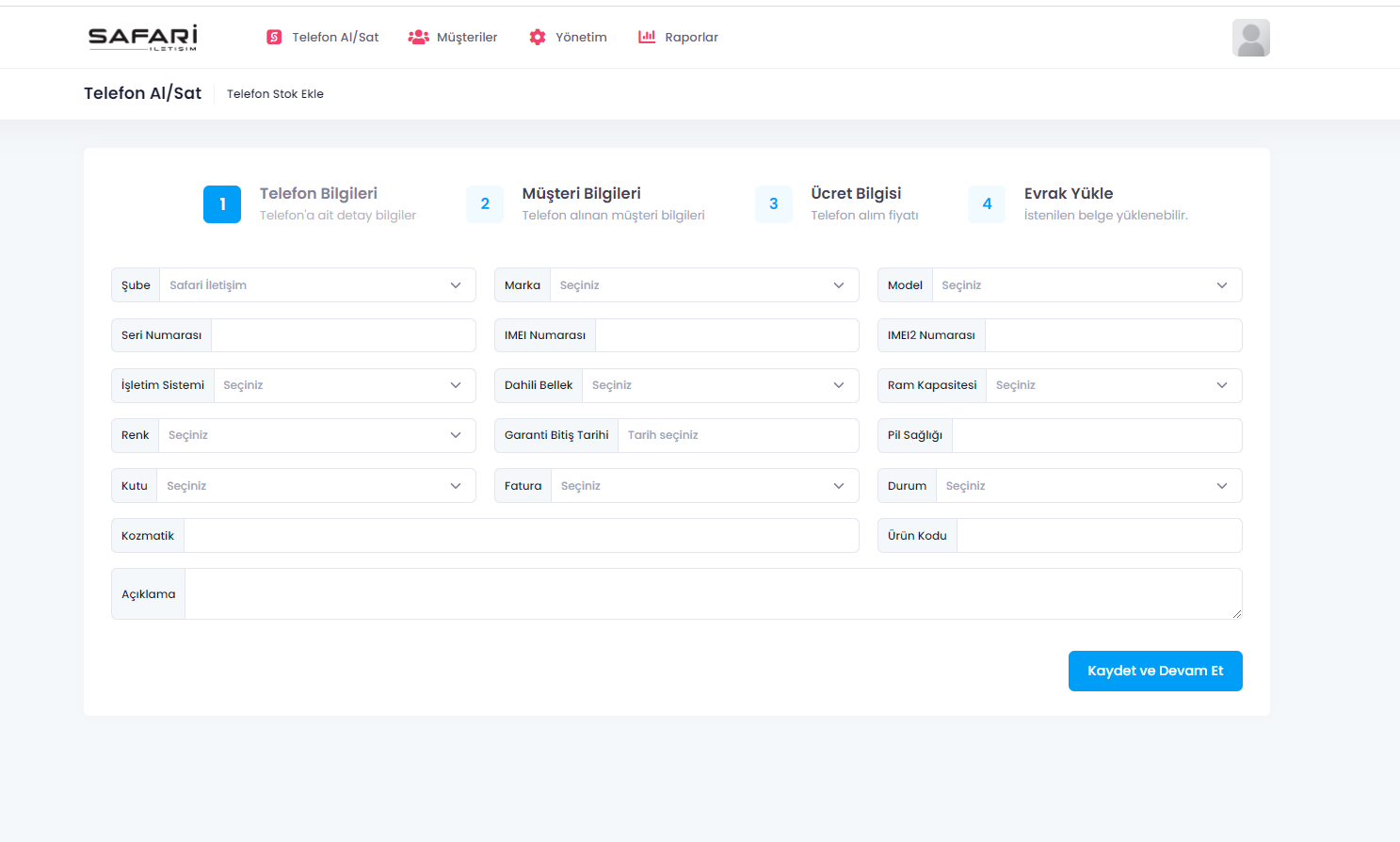Go to step 1 Telefon Bilgileri
The image size is (1400, 842).
(310, 203)
